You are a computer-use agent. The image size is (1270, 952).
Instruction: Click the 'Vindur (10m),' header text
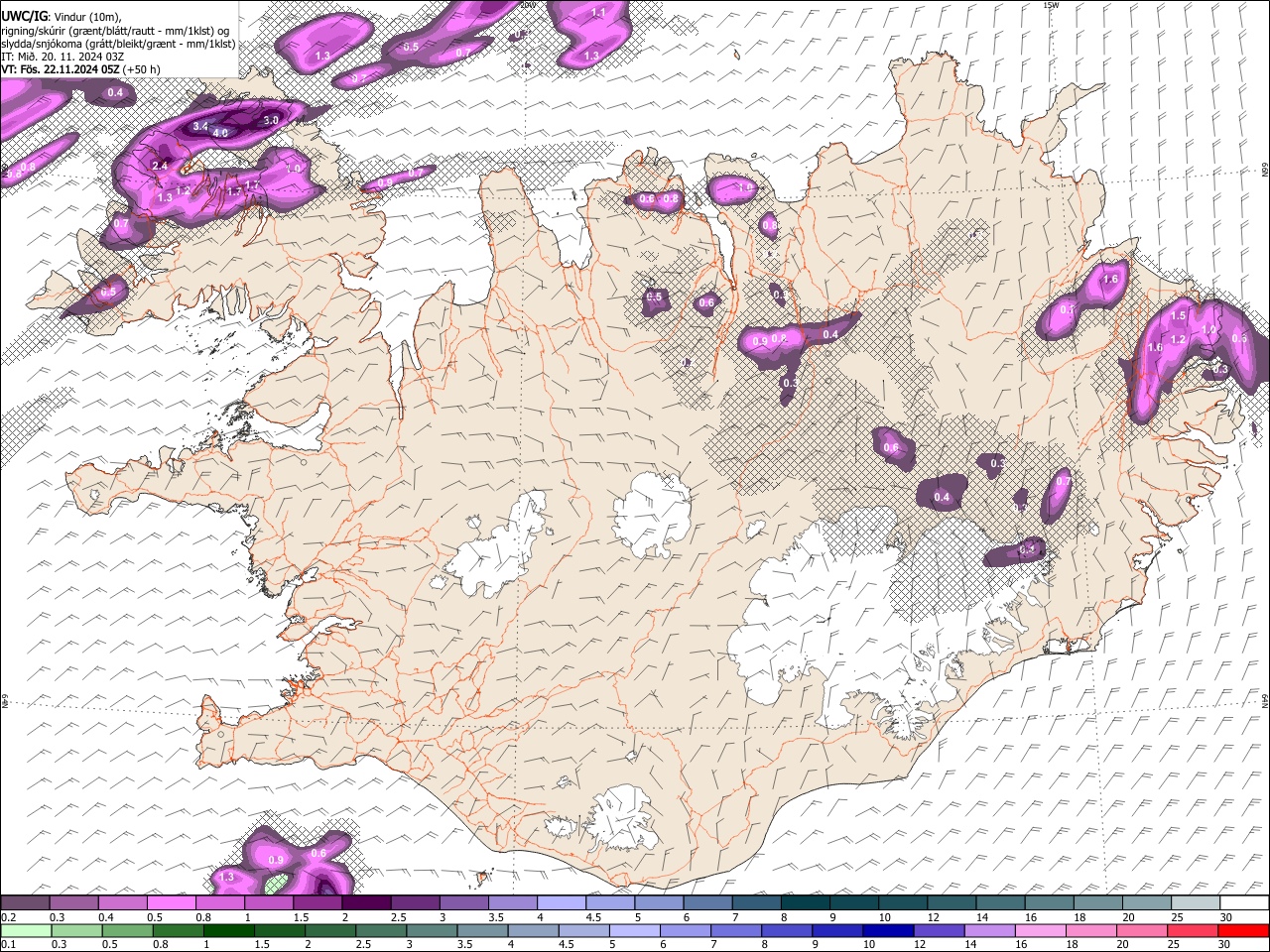[x=87, y=18]
